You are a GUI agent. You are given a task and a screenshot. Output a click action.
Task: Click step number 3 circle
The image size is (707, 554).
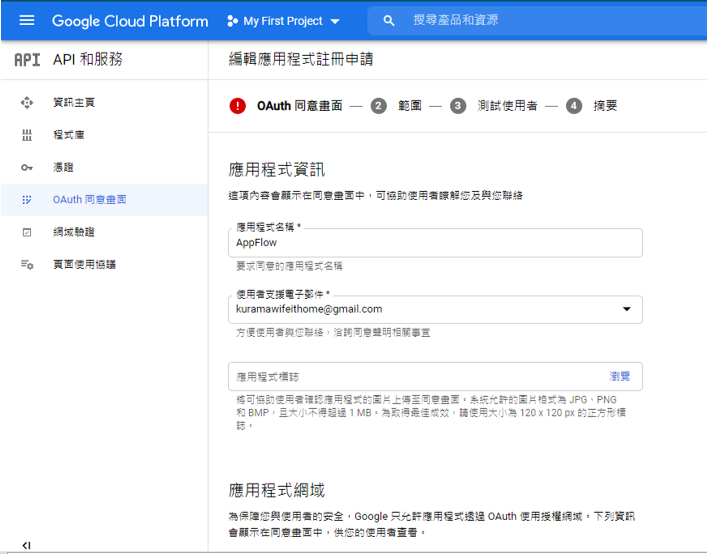[458, 106]
